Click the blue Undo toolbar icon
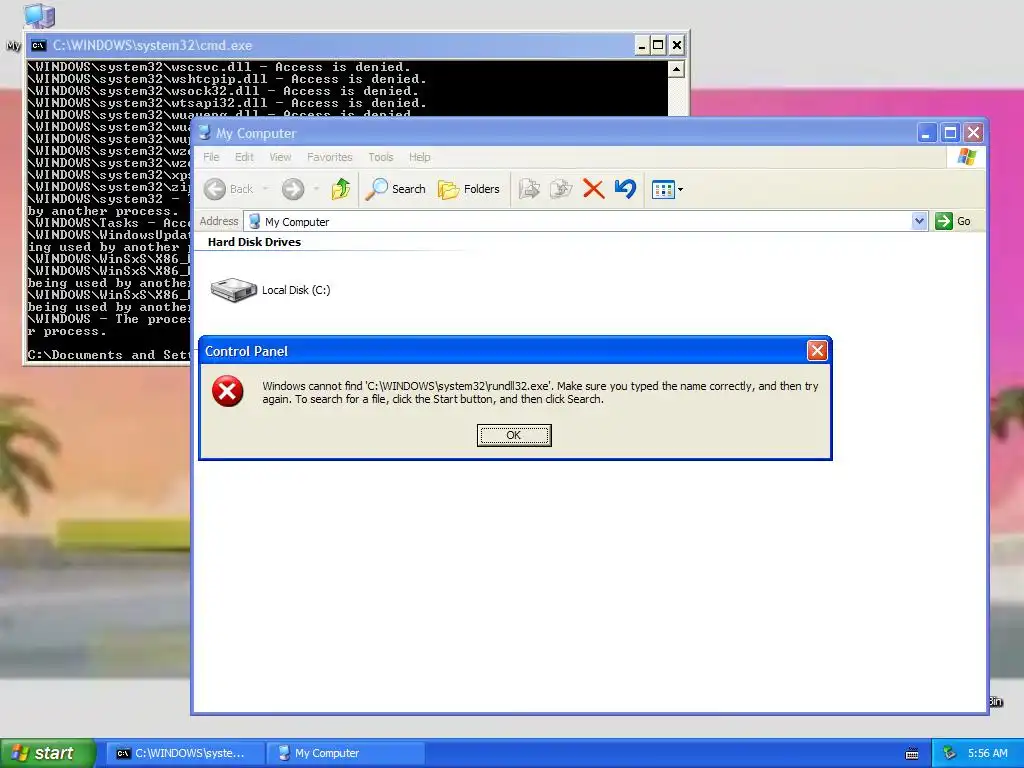 625,189
